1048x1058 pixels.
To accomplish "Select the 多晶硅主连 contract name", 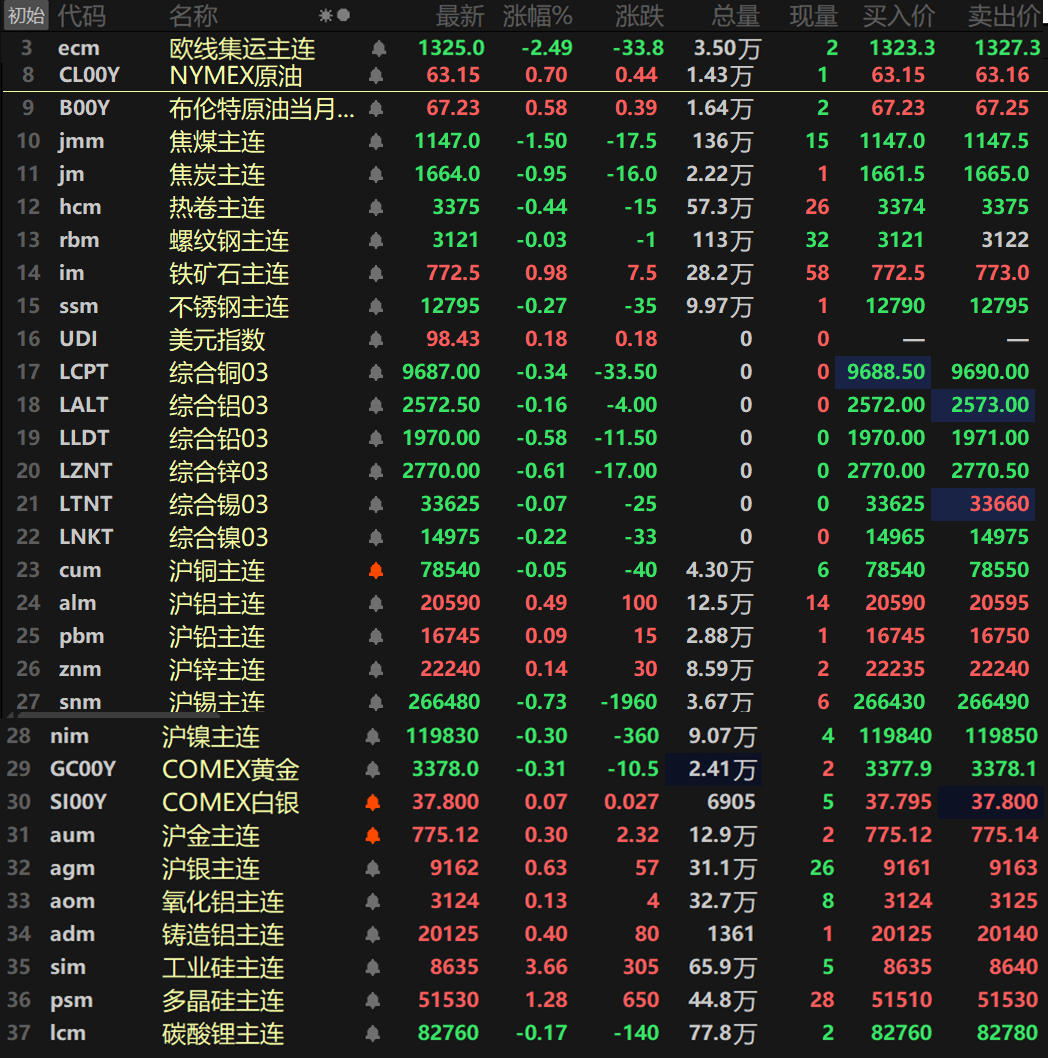I will coord(223,1000).
